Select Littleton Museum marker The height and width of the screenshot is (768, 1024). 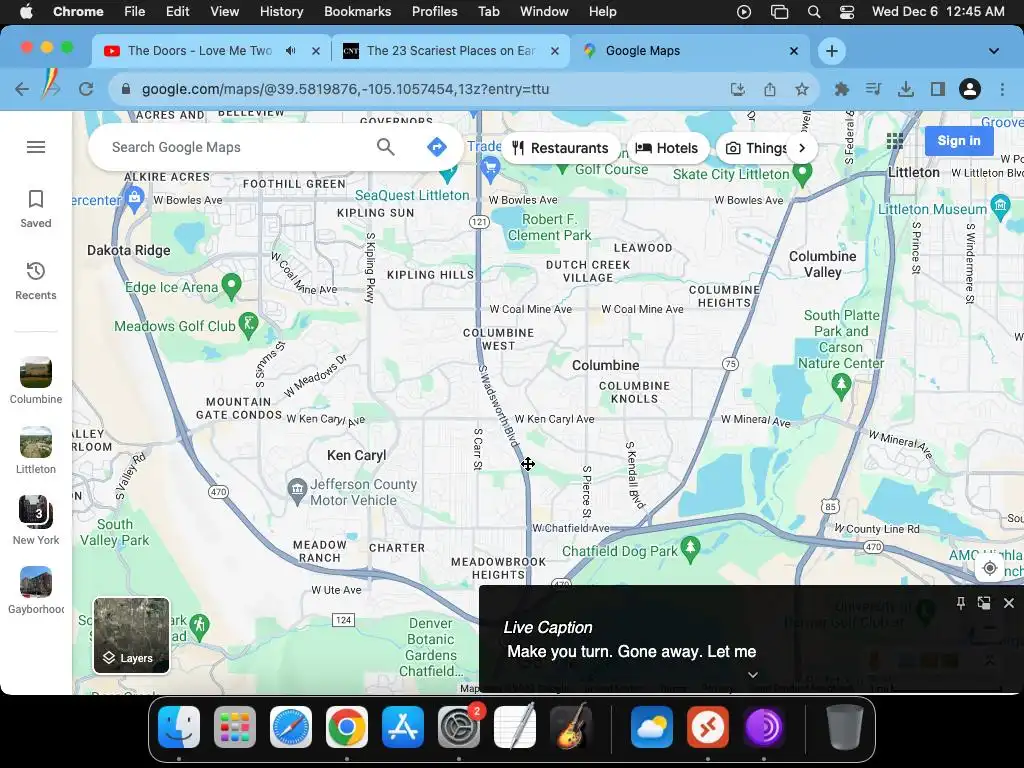coord(1000,206)
